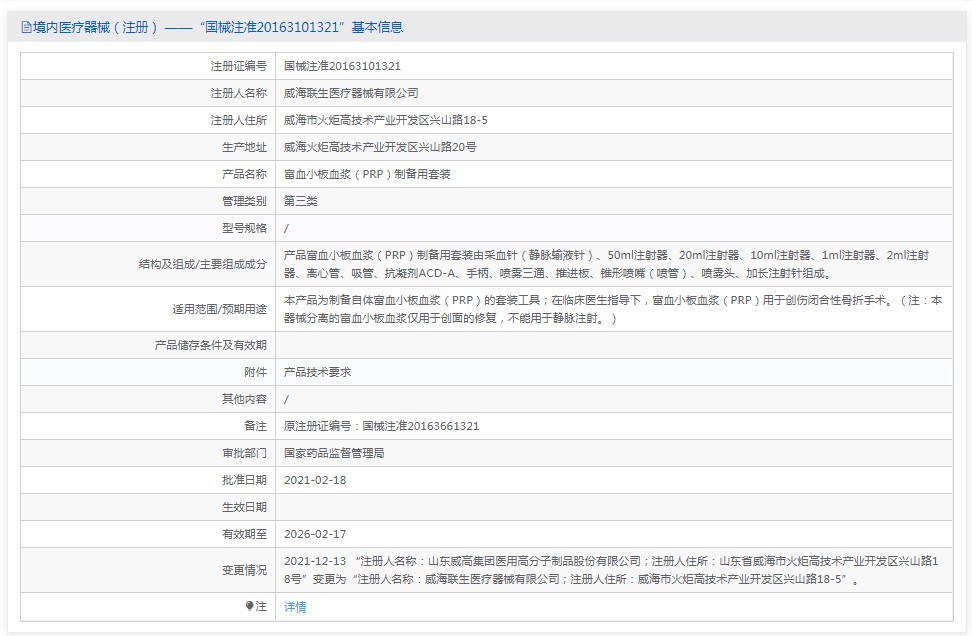This screenshot has width=972, height=636.
Task: Click the intended use description text
Action: click(x=613, y=309)
